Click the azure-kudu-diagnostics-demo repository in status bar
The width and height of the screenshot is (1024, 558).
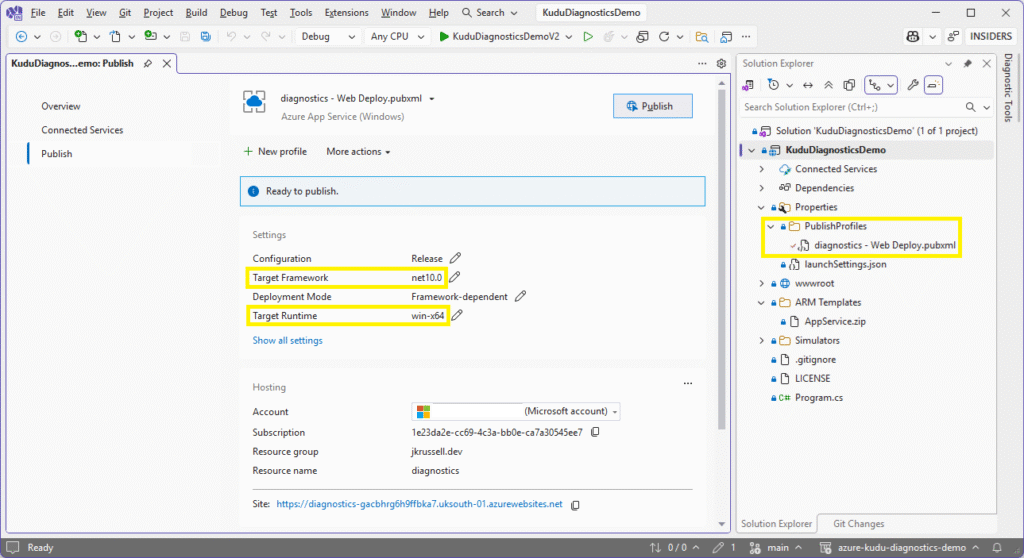click(900, 548)
